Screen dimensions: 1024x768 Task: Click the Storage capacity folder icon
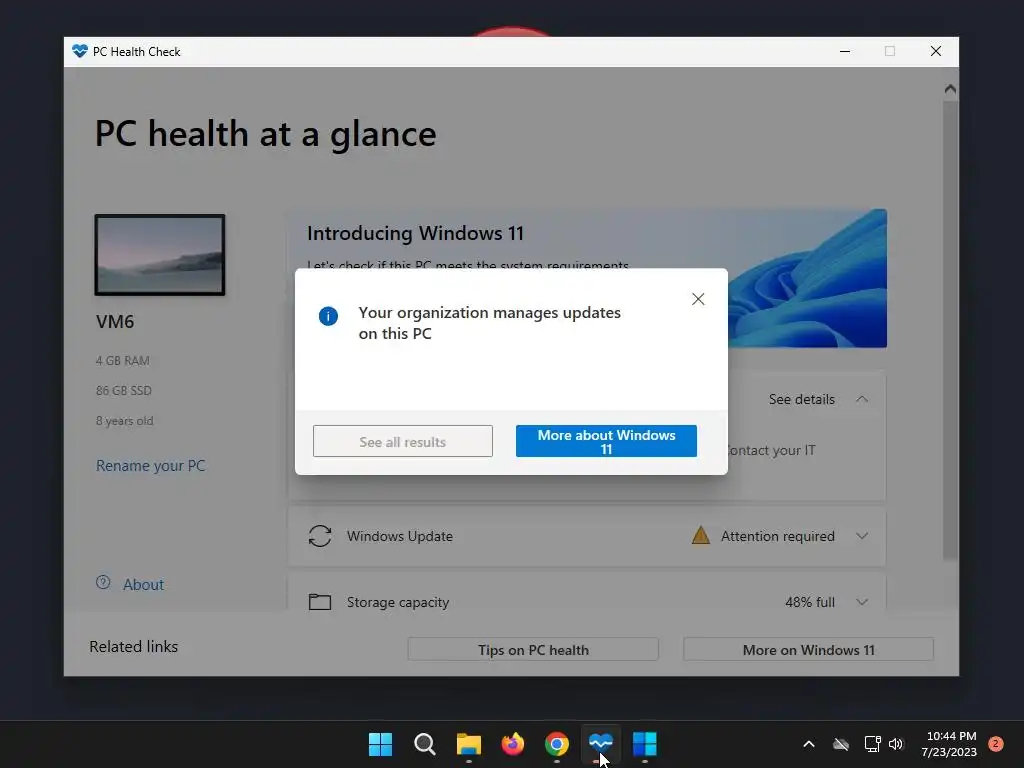[320, 601]
